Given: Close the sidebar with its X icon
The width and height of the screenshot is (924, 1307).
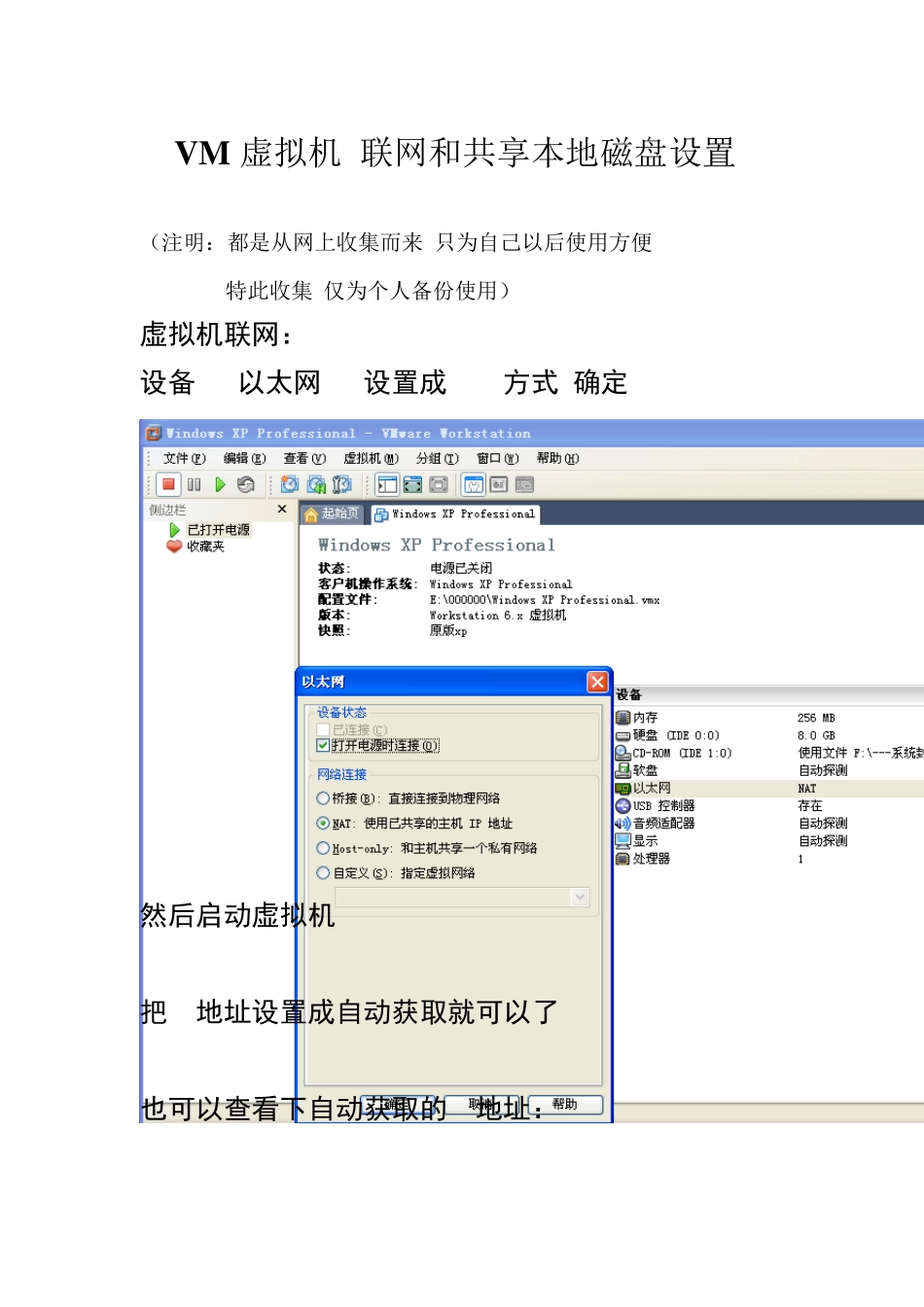Looking at the screenshot, I should coord(282,509).
